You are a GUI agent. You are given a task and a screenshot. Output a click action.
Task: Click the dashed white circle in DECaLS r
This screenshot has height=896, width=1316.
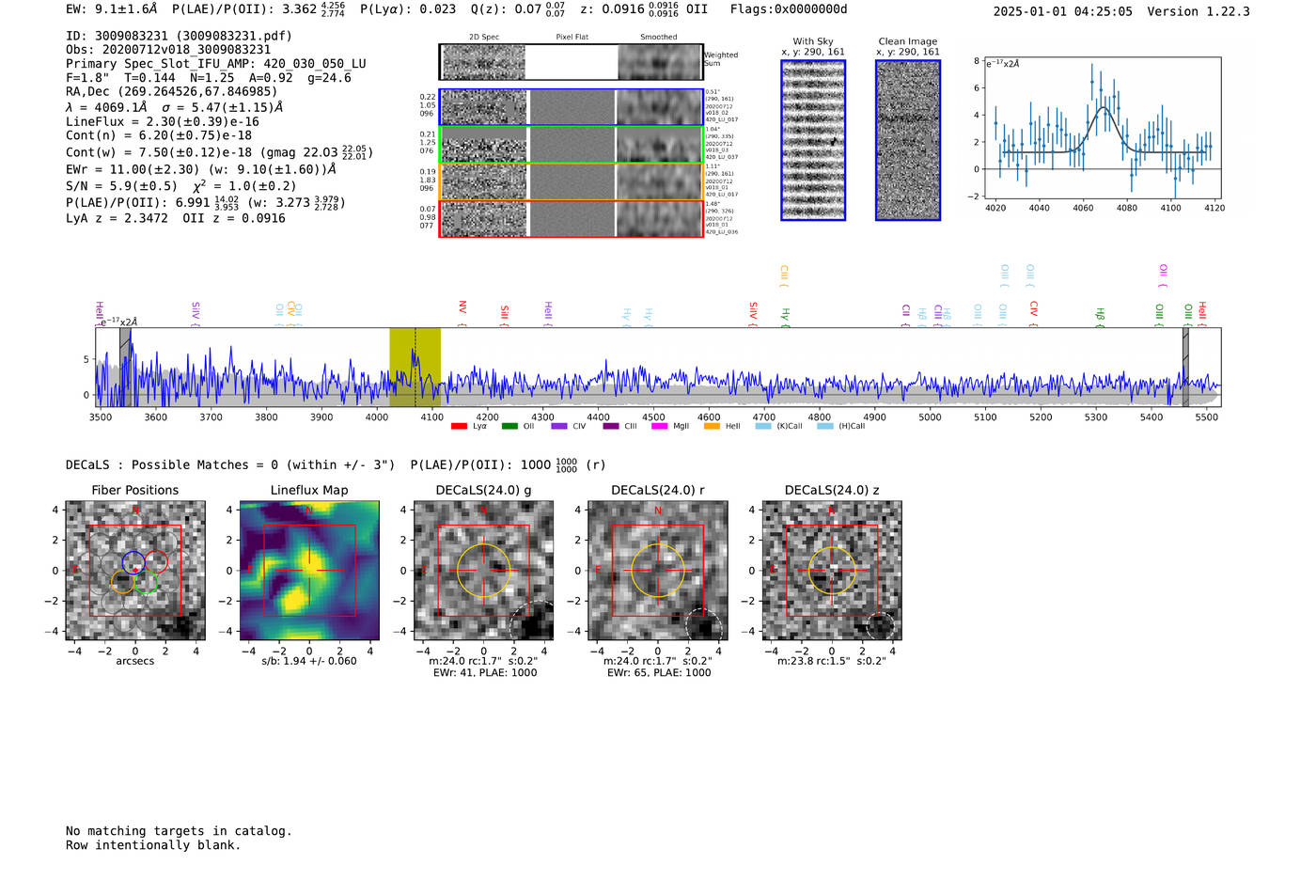[x=706, y=626]
